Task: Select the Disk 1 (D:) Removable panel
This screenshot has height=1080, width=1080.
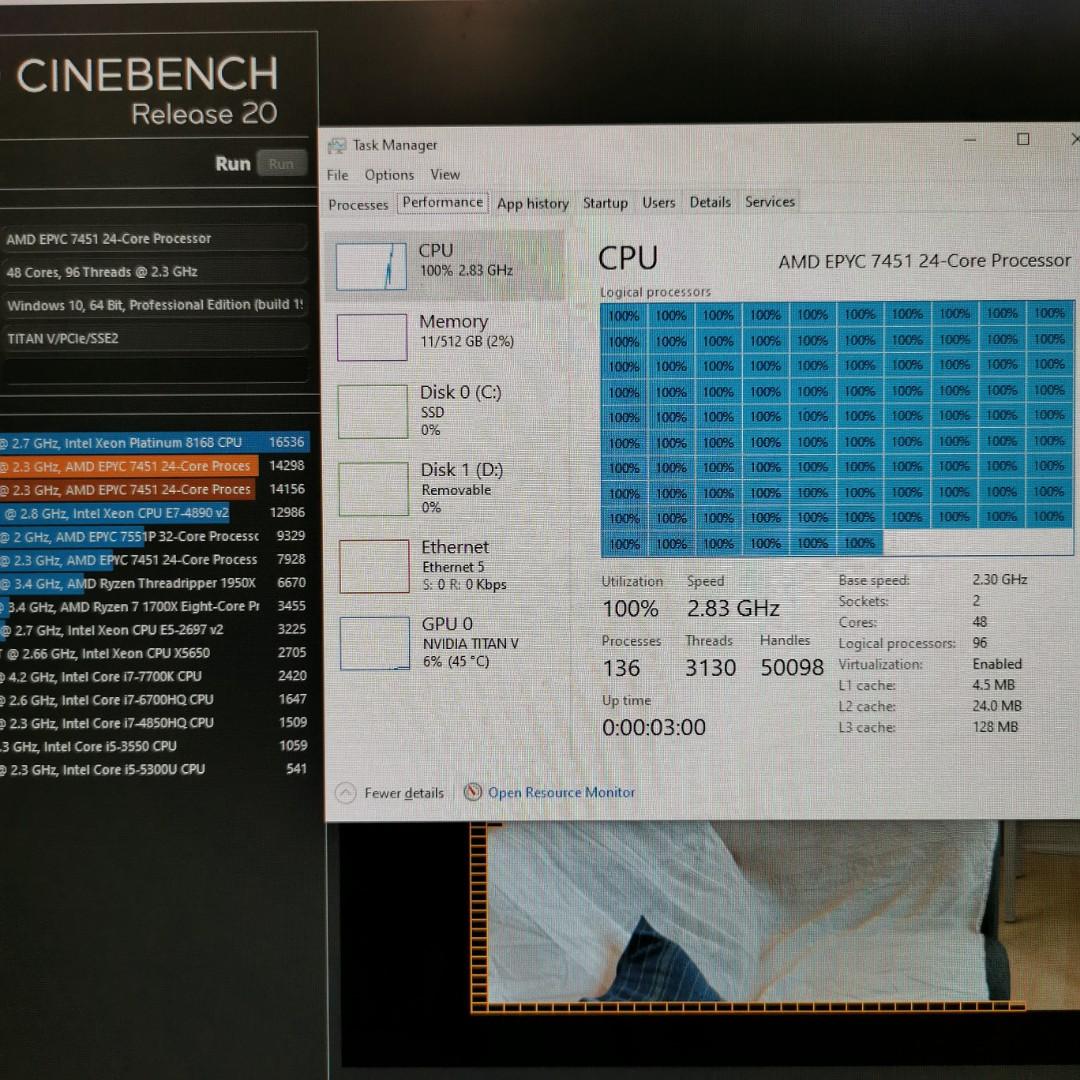Action: (450, 488)
